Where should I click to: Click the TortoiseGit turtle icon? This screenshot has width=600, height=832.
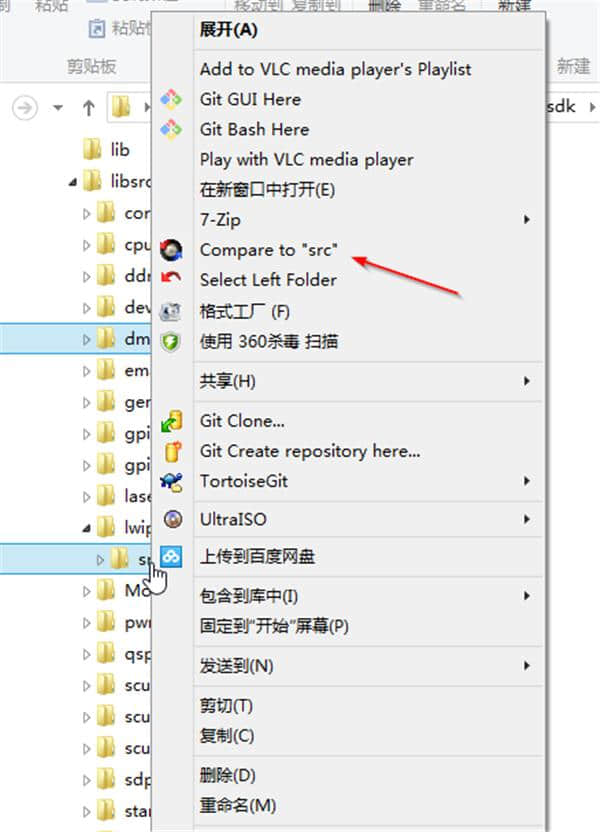tap(171, 482)
